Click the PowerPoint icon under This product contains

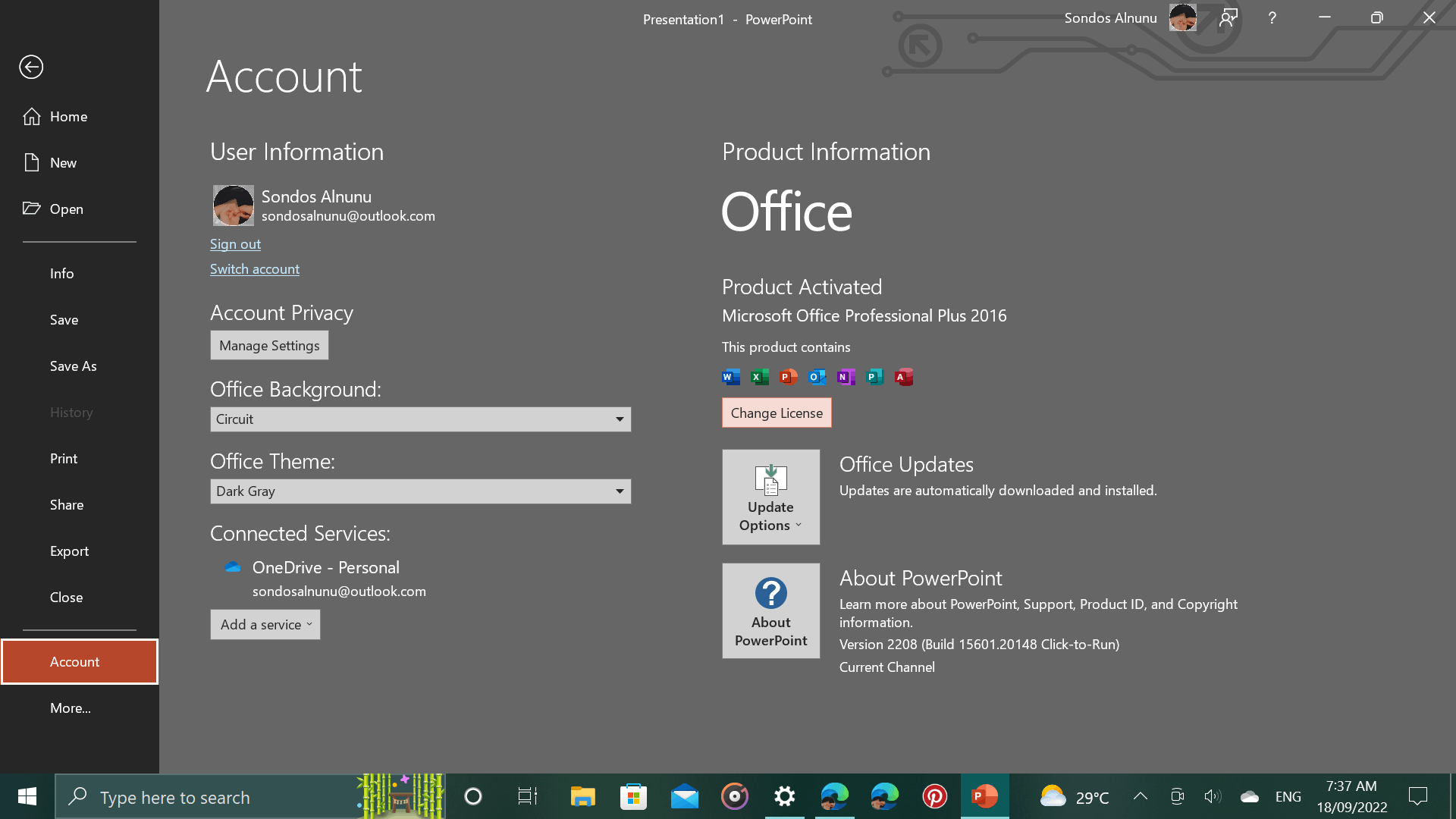click(x=789, y=377)
